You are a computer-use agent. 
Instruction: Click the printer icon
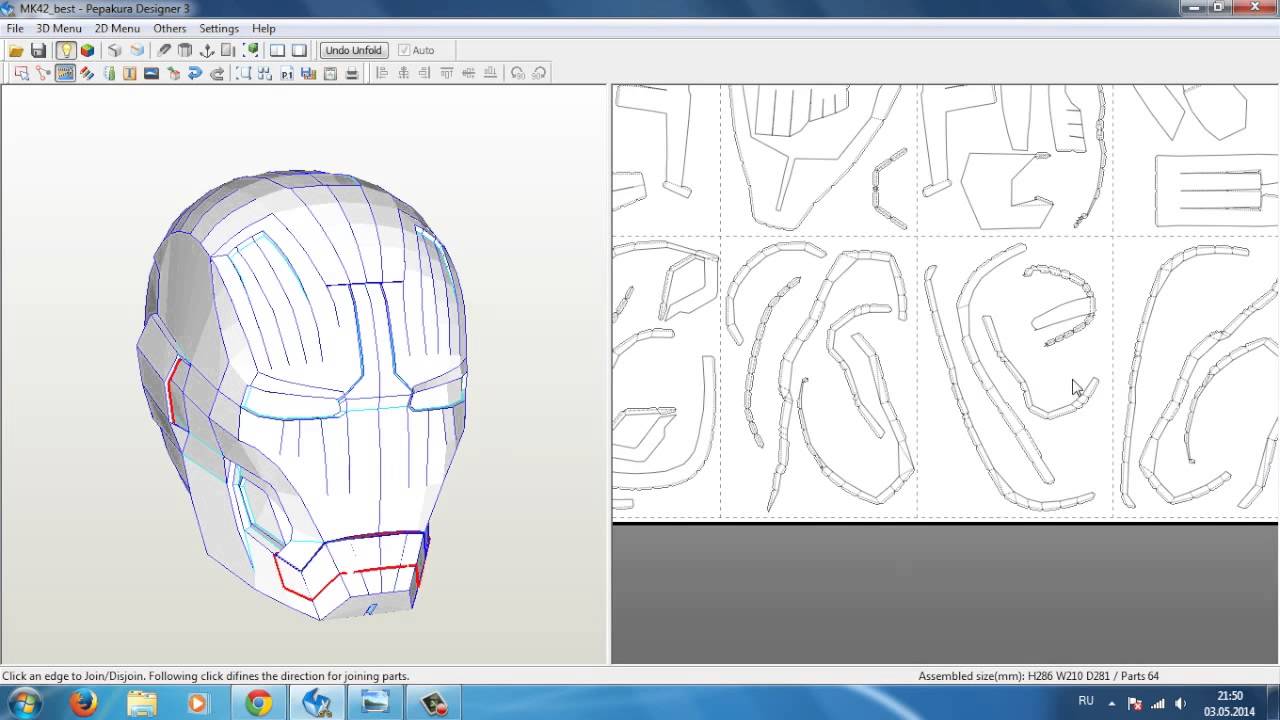(352, 73)
